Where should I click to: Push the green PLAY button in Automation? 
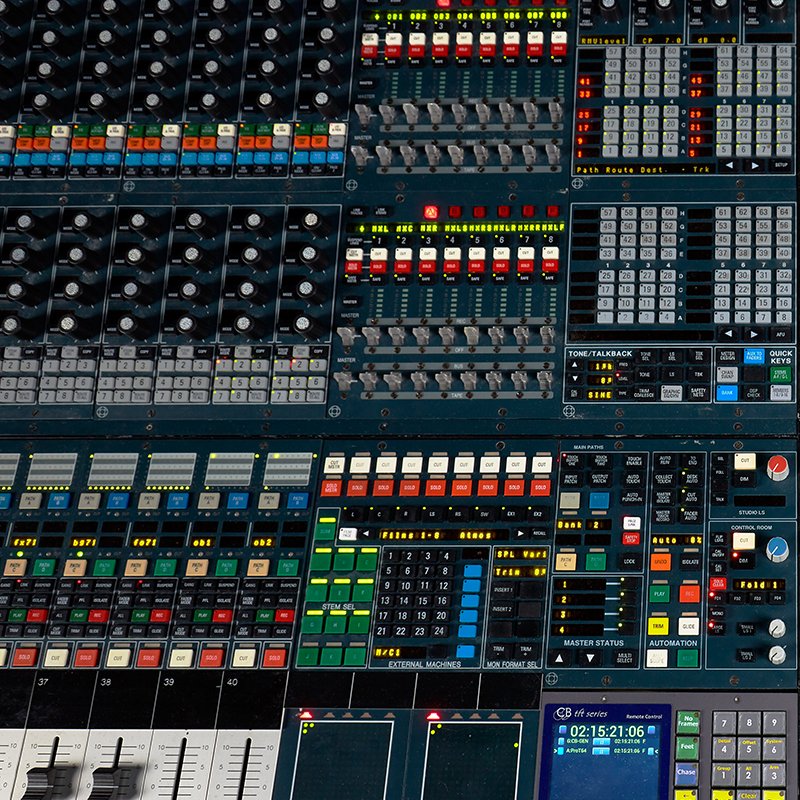(659, 594)
